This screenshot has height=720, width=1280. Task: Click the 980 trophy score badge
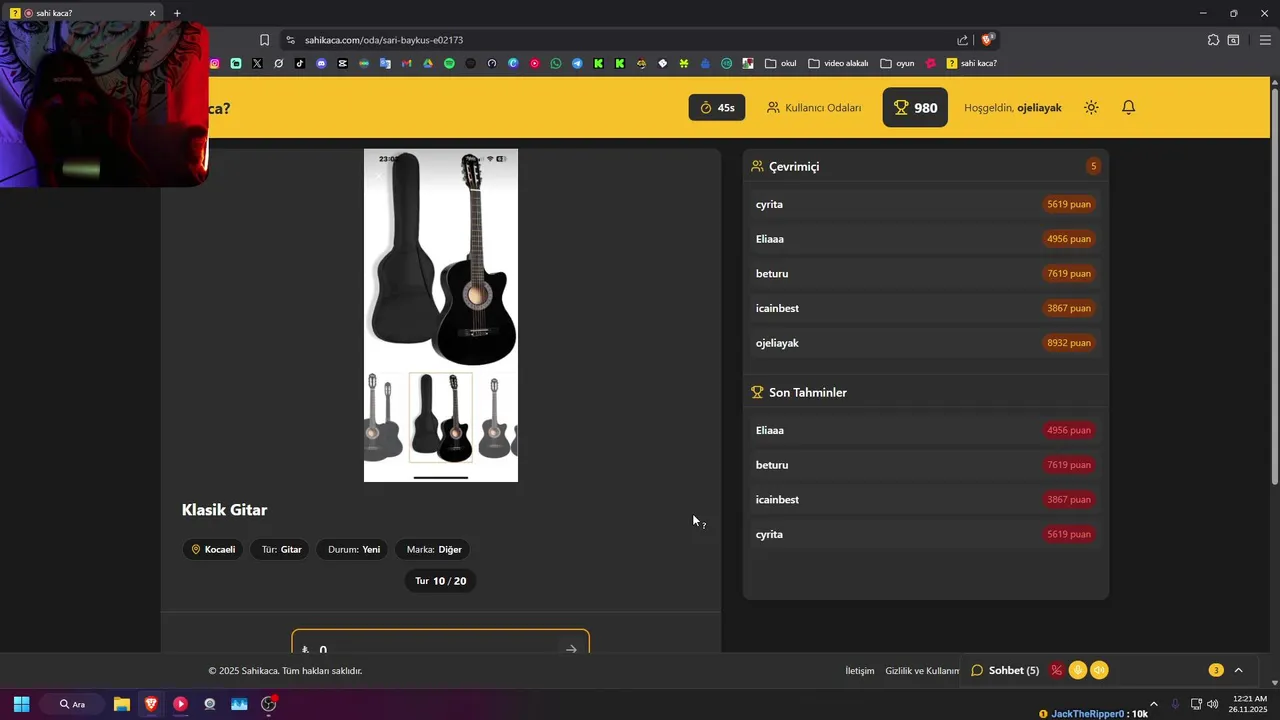coord(915,107)
